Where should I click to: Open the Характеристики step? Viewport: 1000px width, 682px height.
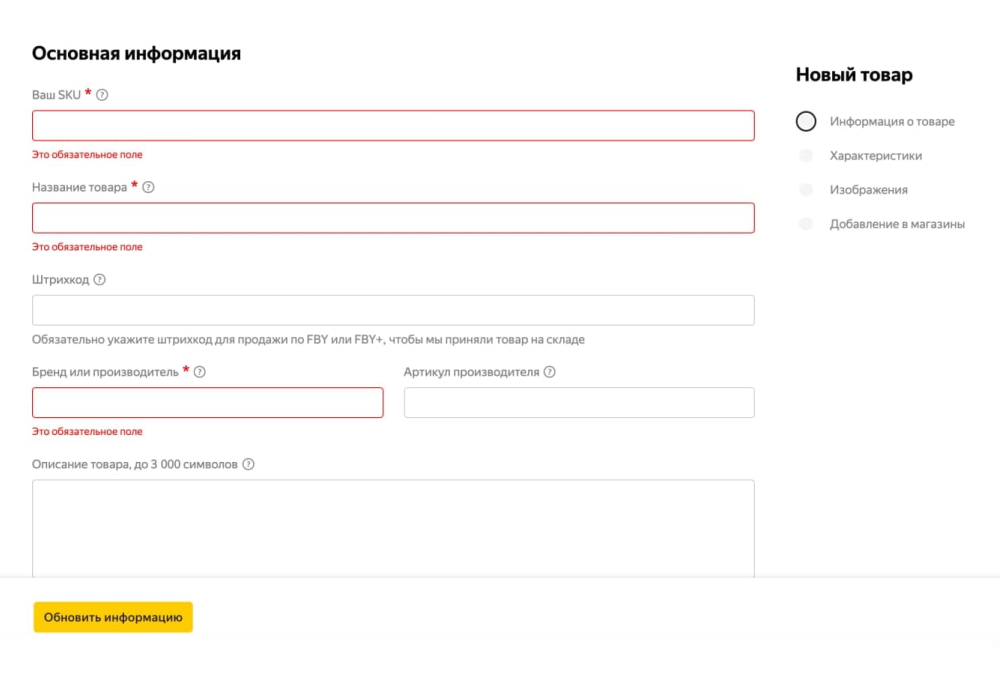click(x=876, y=156)
